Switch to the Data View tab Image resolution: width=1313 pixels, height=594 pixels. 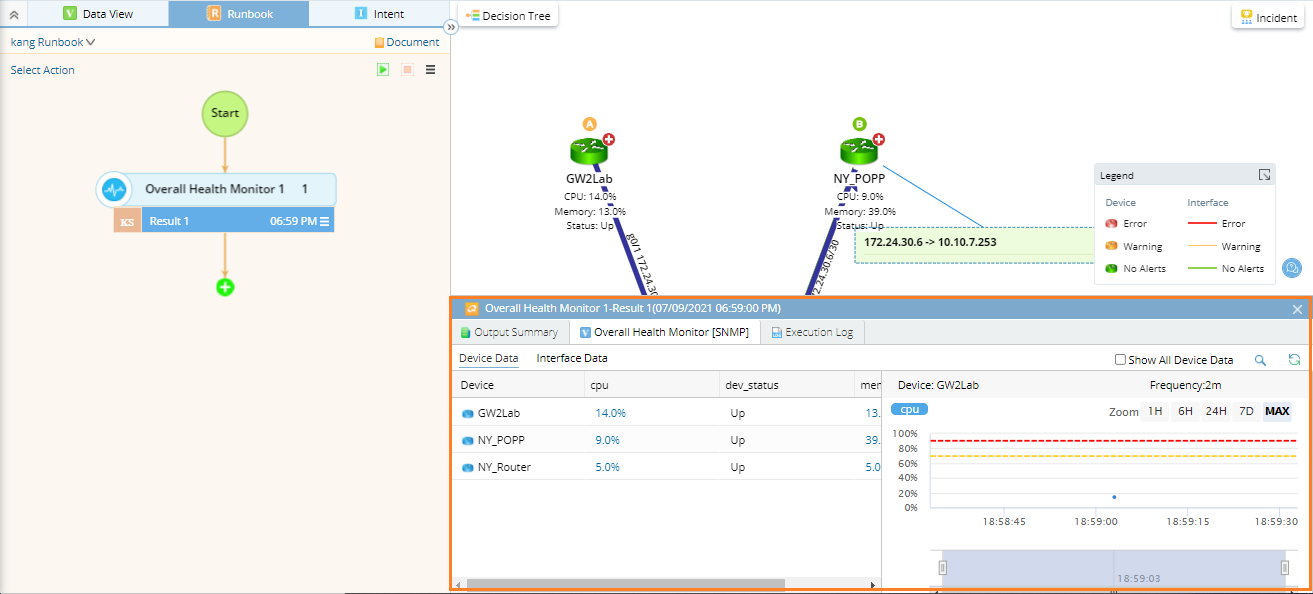coord(98,14)
